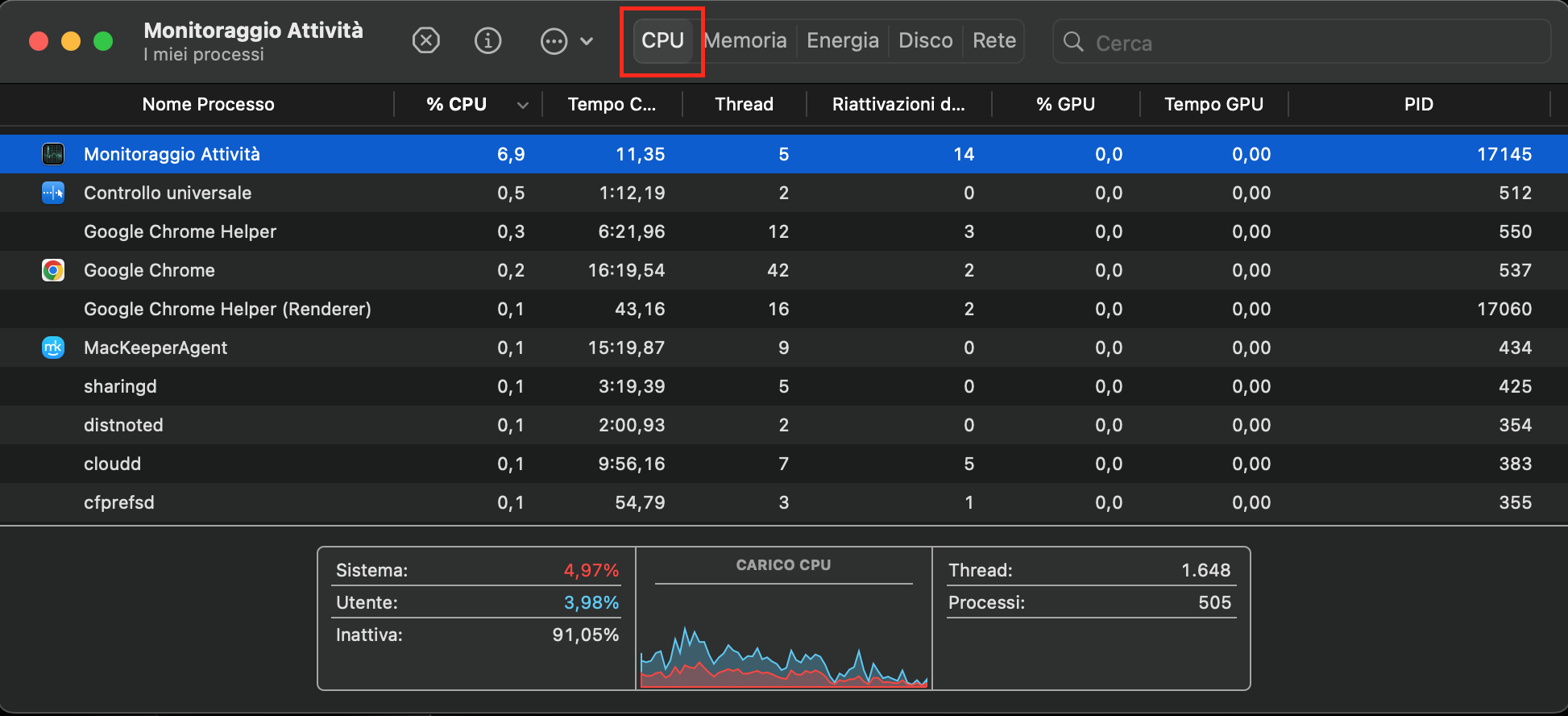Sort by Riattivazioni d... column header
Image resolution: width=1568 pixels, height=716 pixels.
coord(898,104)
